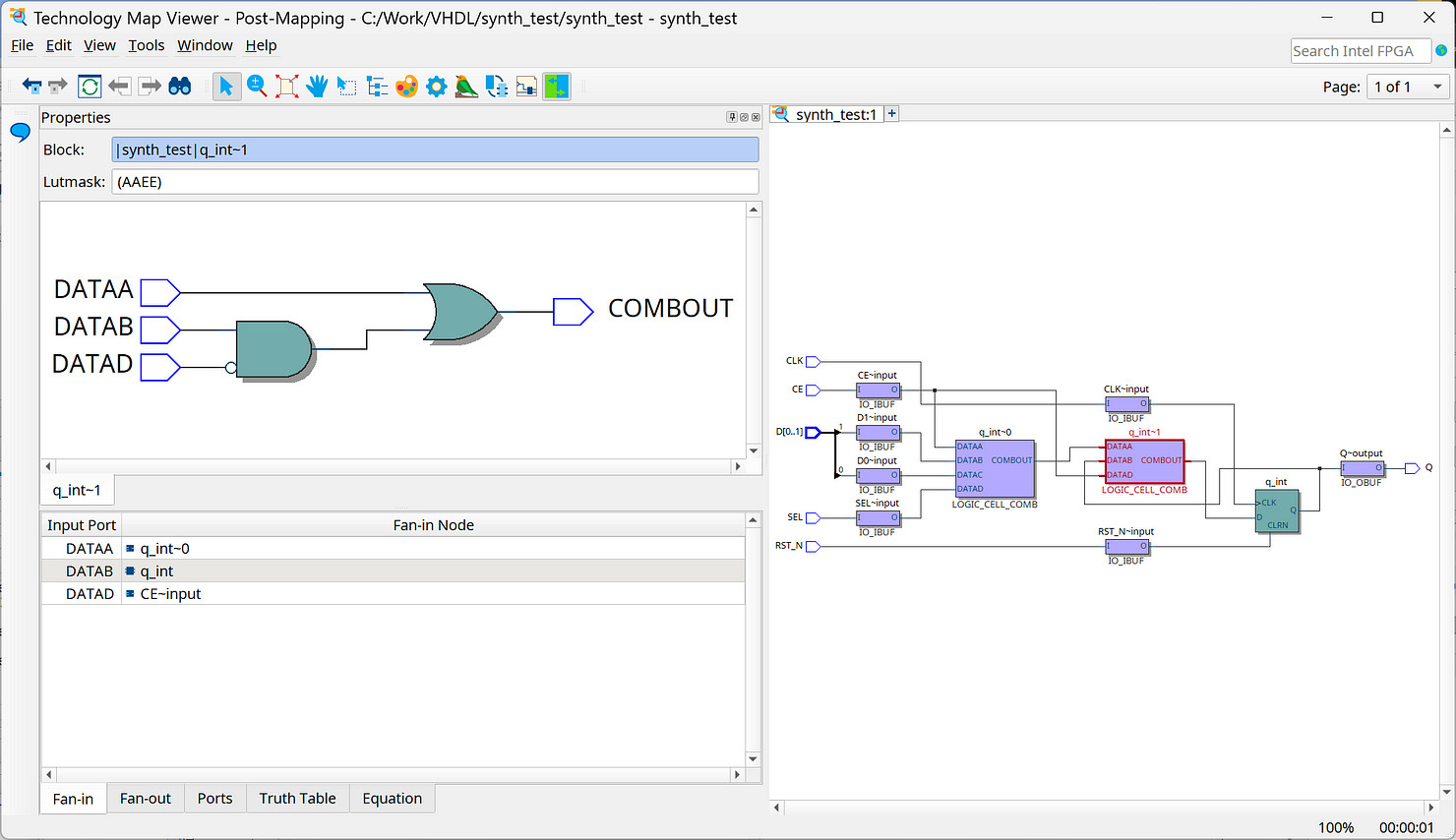Image resolution: width=1456 pixels, height=840 pixels.
Task: Select the Zoom tool magnifier
Action: click(257, 87)
